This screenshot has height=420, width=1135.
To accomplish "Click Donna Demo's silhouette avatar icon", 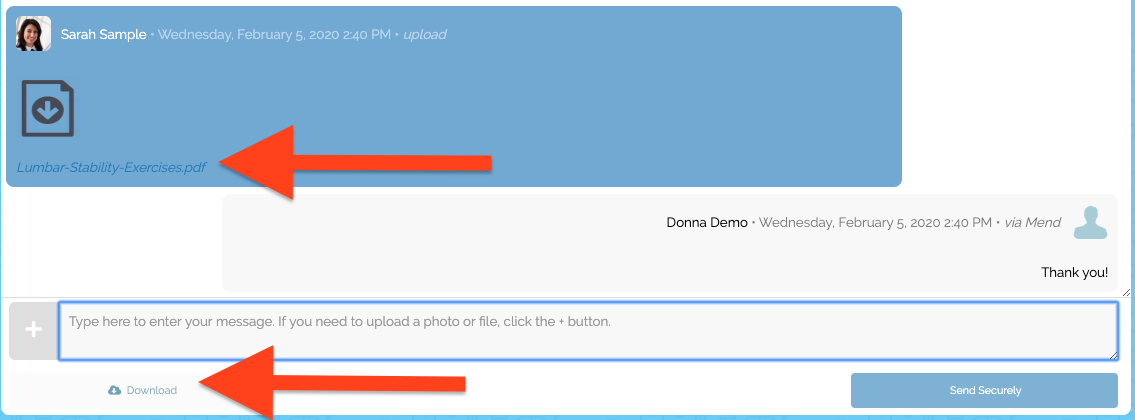I will pos(1090,222).
